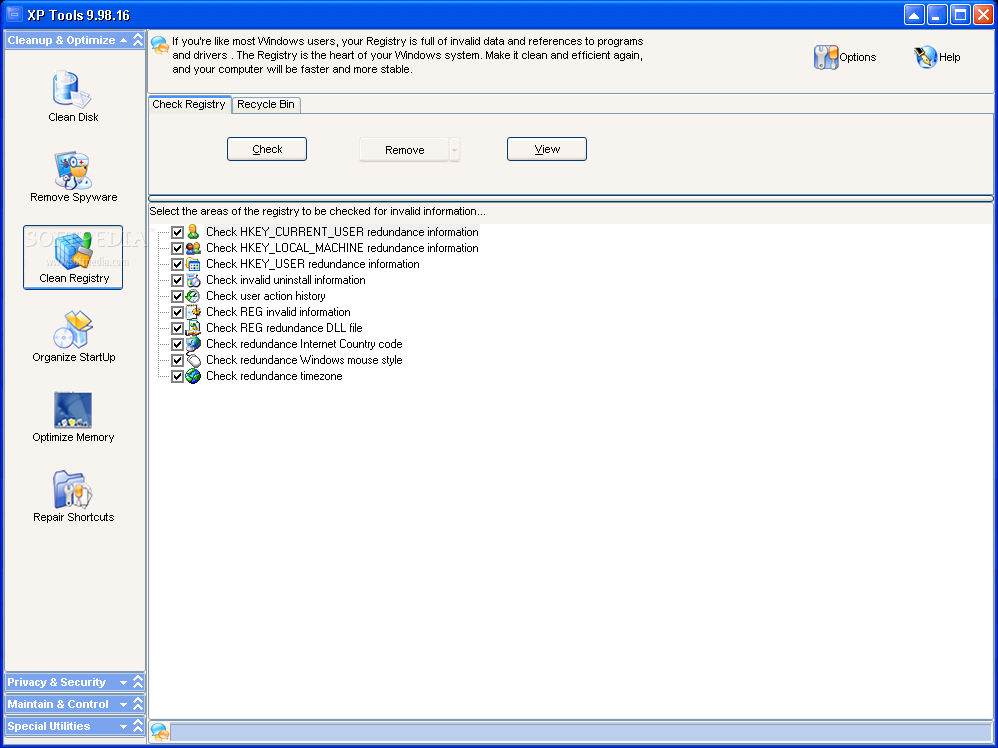Toggle the redundance Windows mouse style checkbox
The image size is (998, 748).
coord(178,360)
